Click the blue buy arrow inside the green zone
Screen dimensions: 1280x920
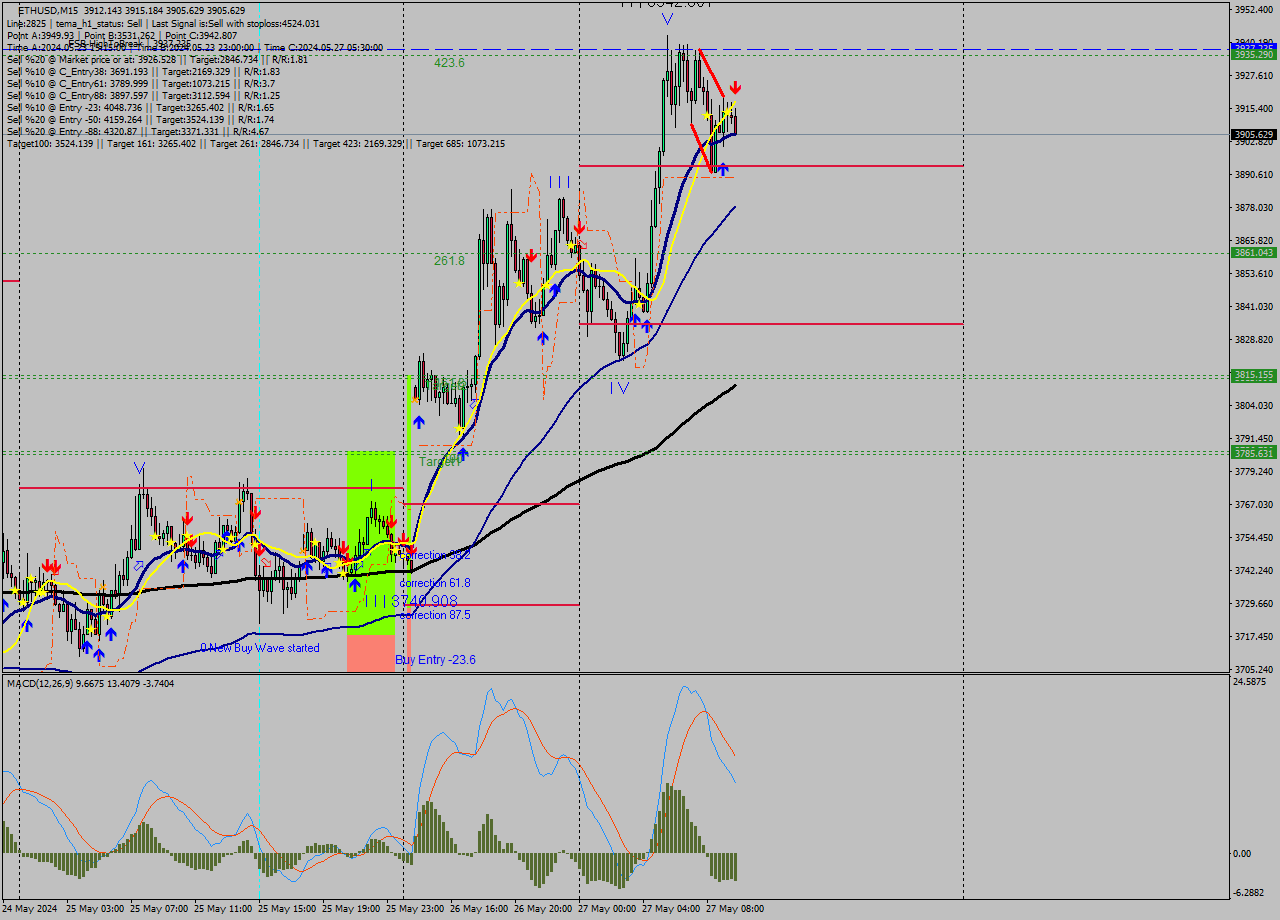click(354, 585)
